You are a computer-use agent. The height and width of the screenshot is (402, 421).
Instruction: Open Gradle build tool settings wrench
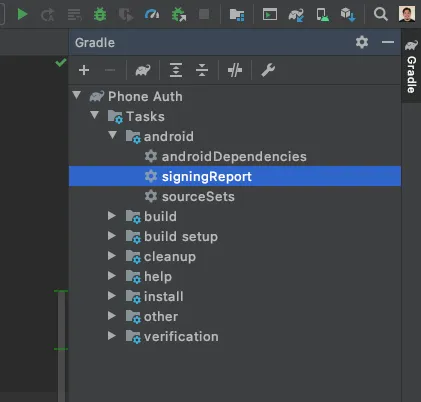[268, 70]
